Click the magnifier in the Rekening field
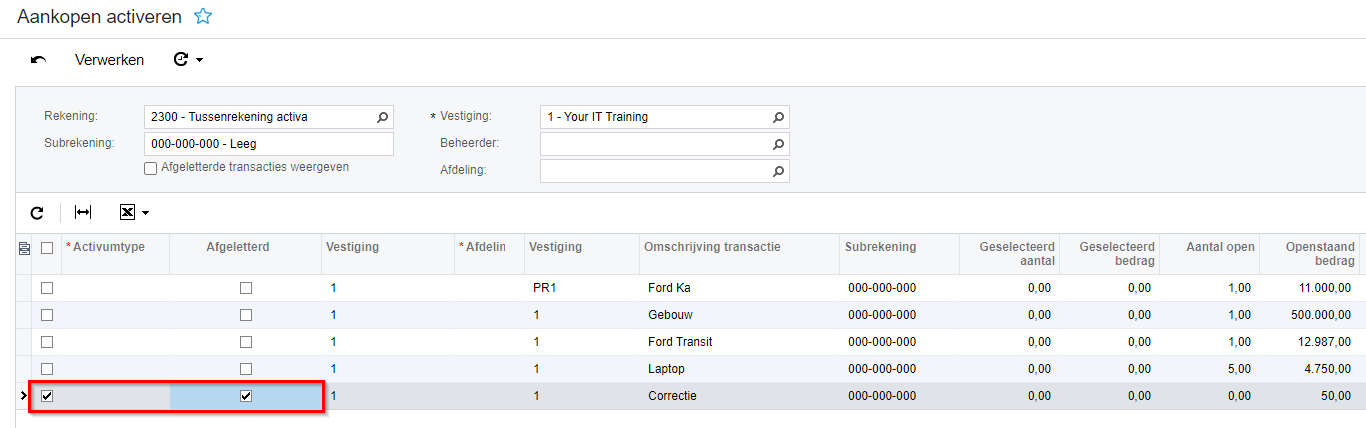 382,117
